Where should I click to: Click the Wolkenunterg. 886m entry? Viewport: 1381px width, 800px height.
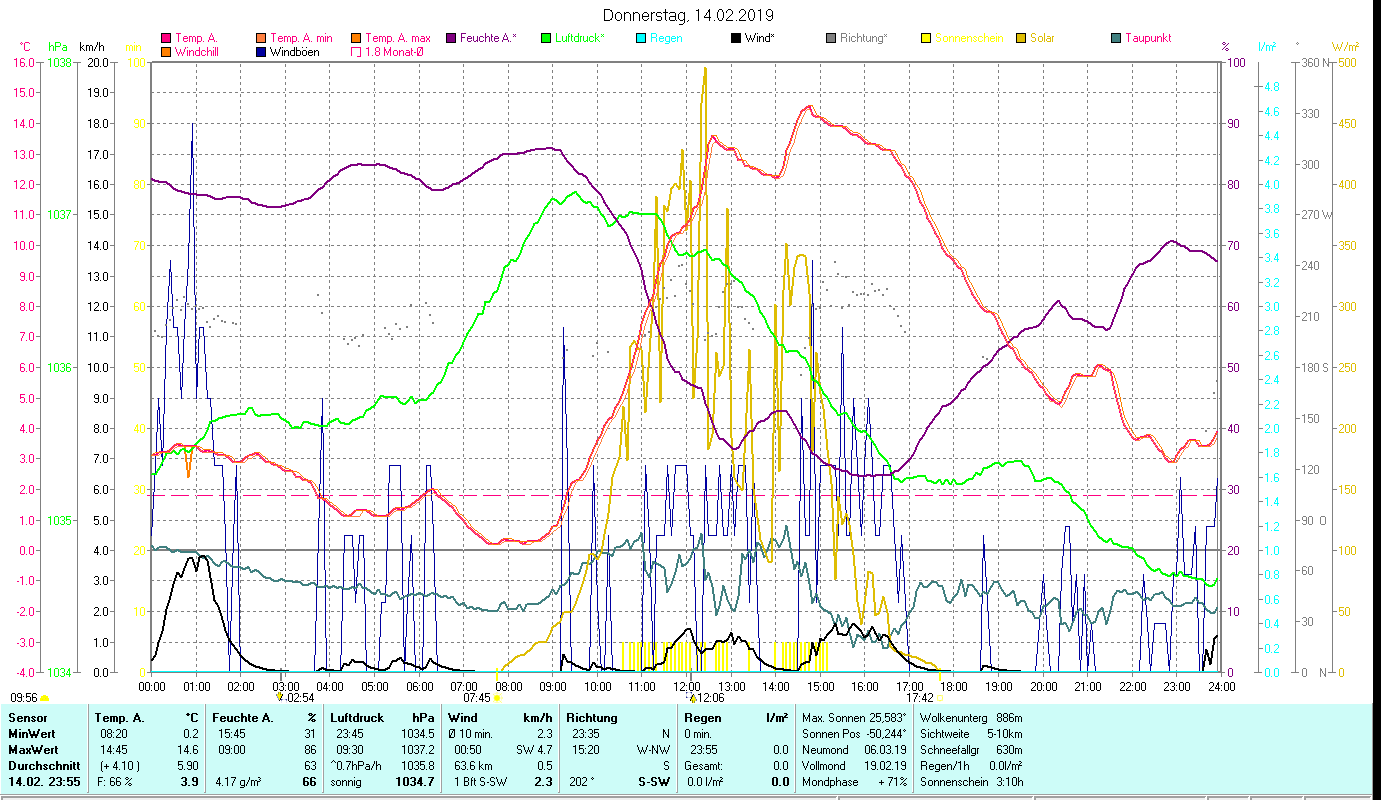pos(970,718)
